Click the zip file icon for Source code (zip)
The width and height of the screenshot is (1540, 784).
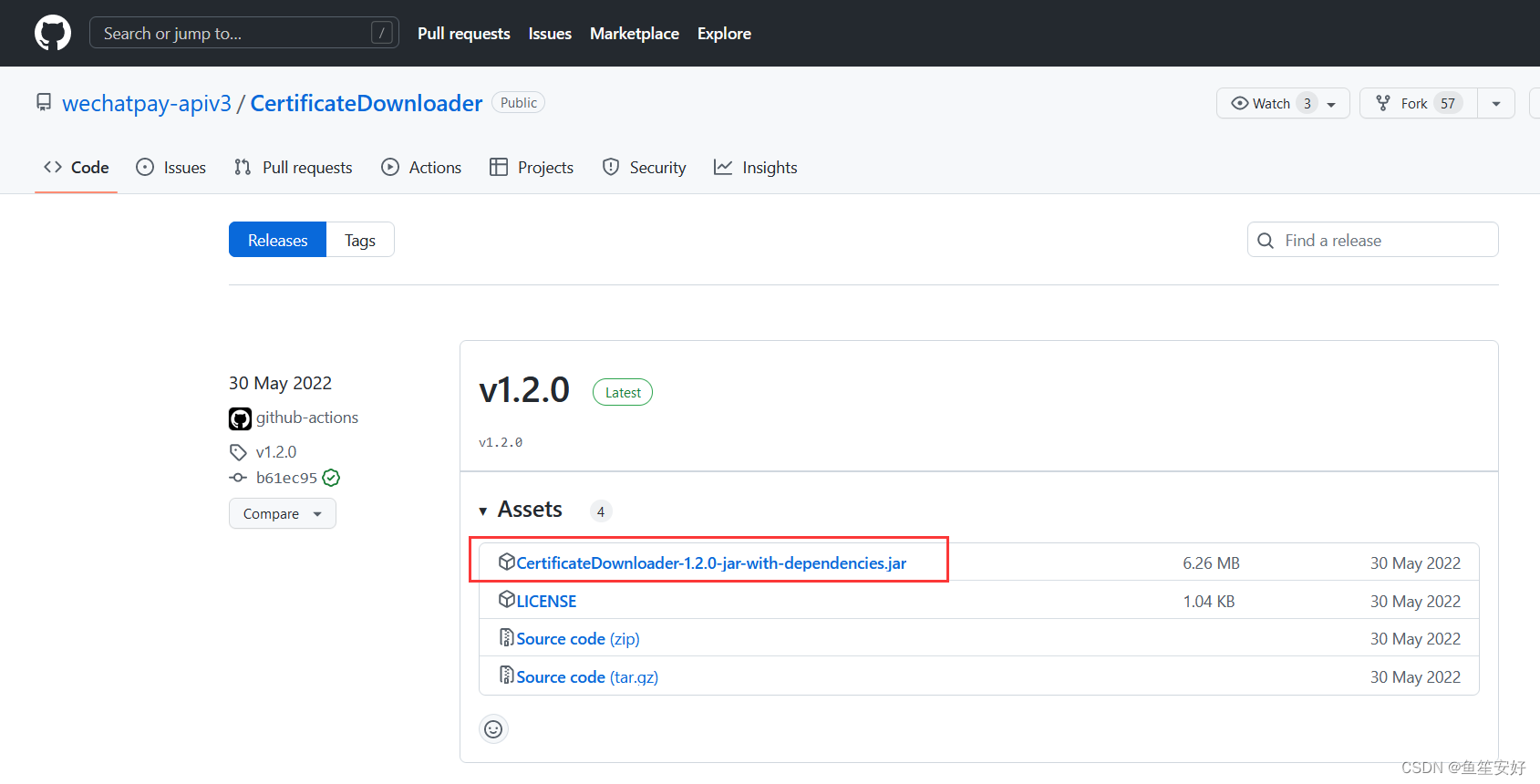tap(506, 637)
